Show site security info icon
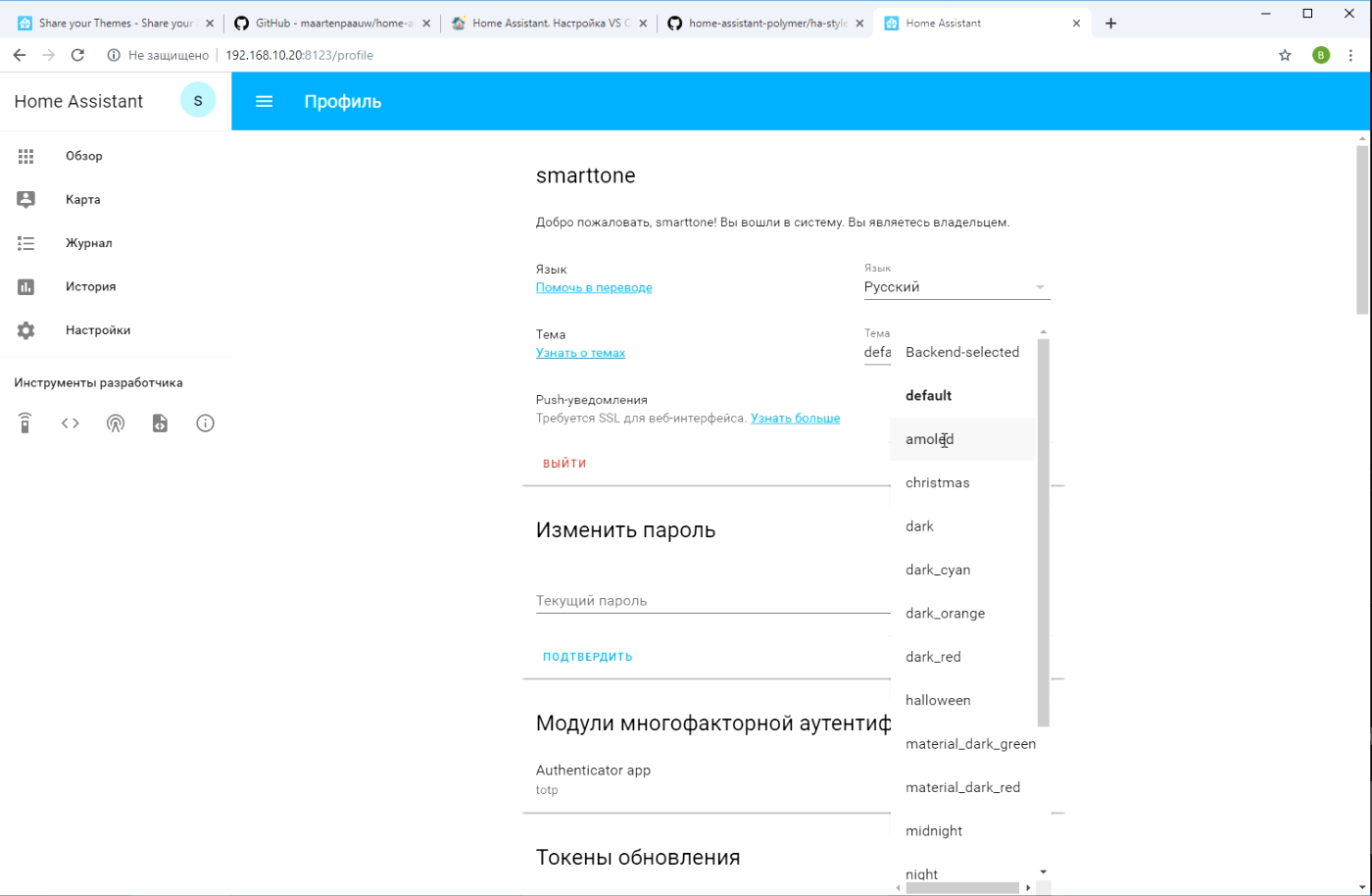The image size is (1372, 896). pos(114,55)
